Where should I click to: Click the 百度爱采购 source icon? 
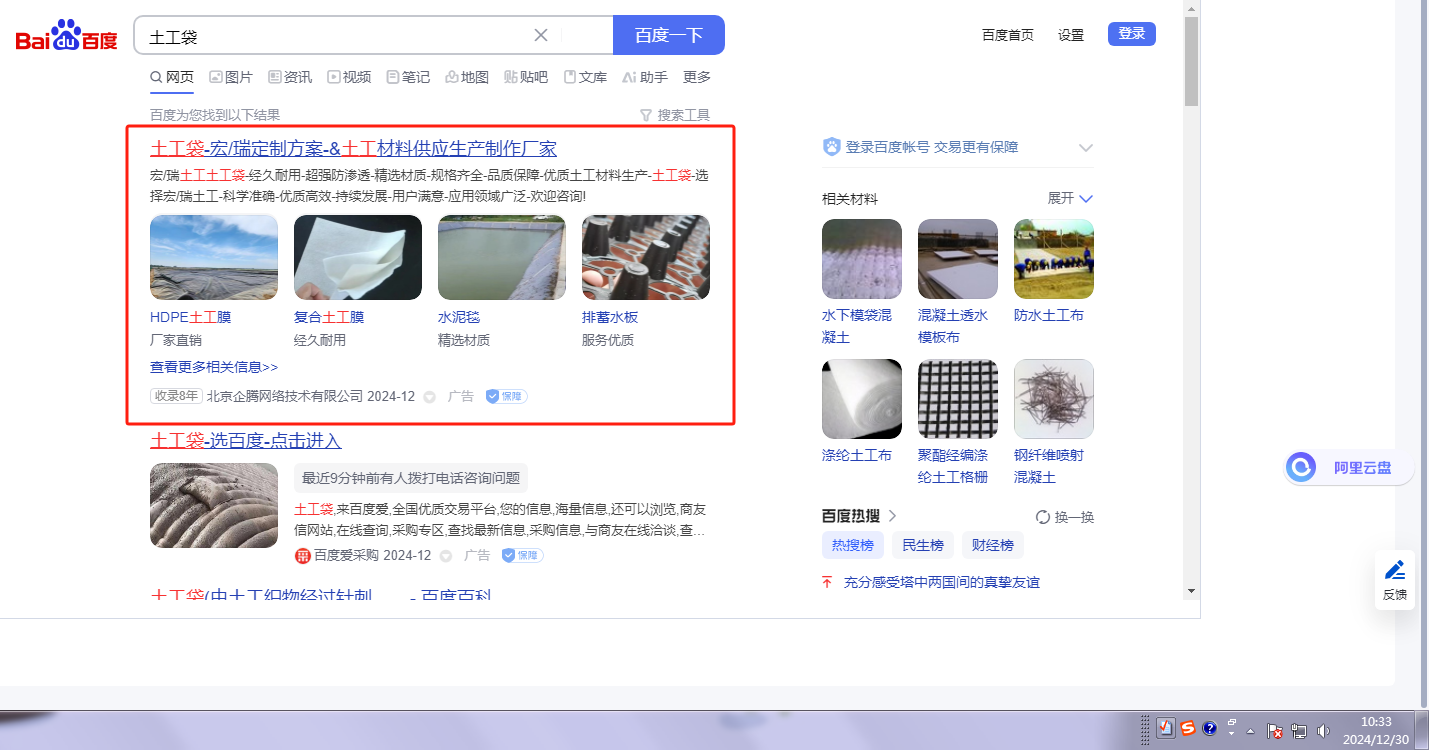(303, 555)
